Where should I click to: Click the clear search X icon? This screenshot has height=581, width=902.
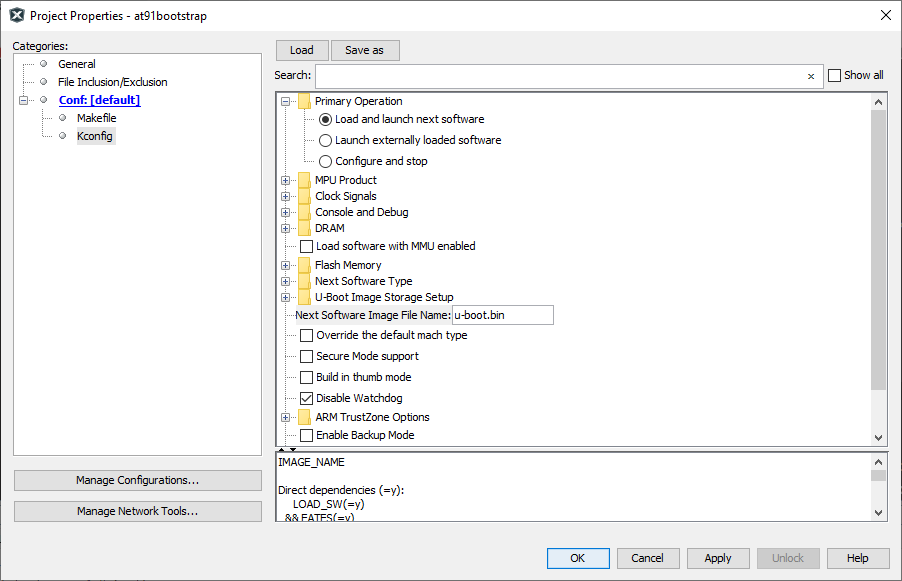[x=811, y=76]
